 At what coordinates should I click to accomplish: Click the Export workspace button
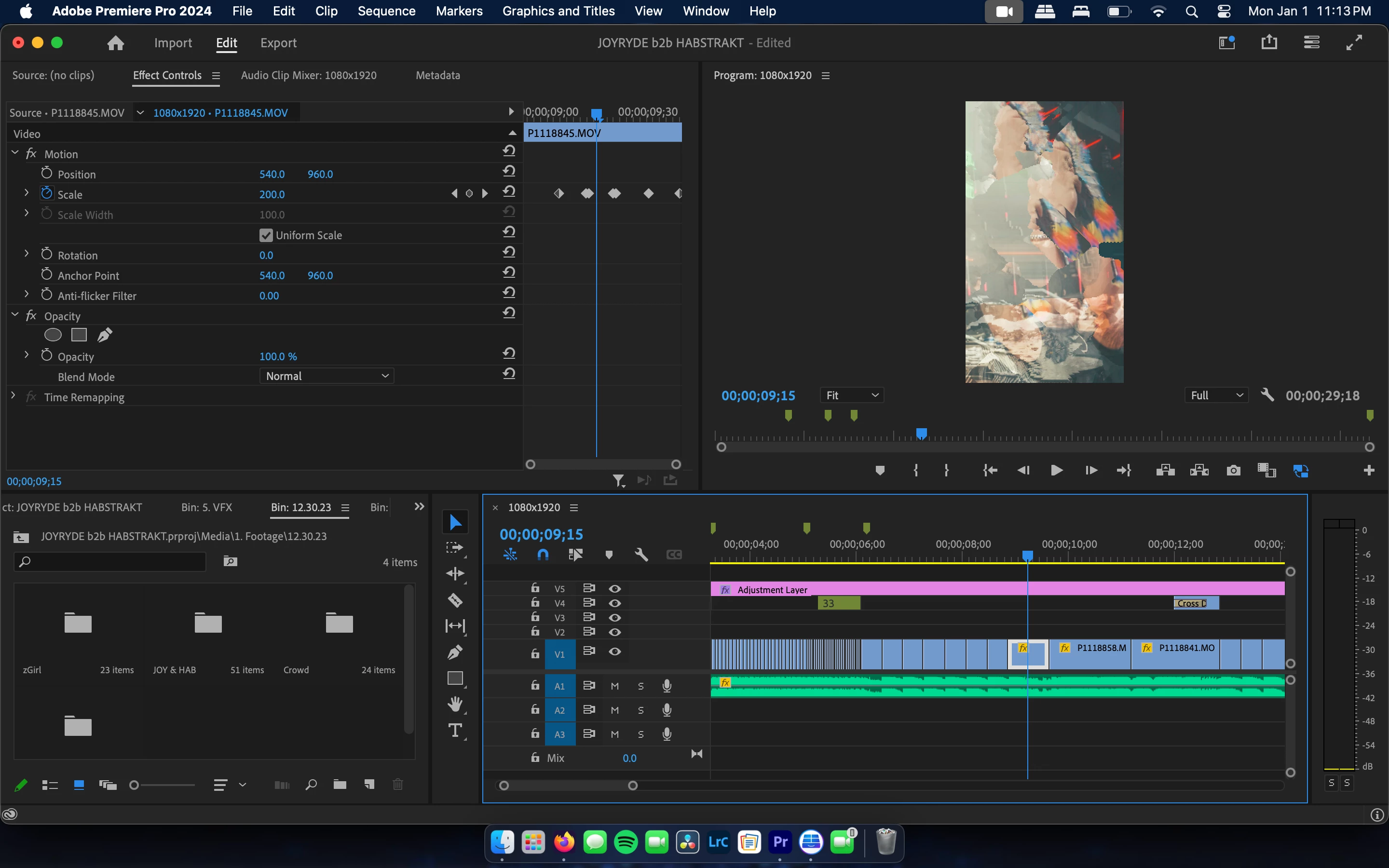click(278, 42)
